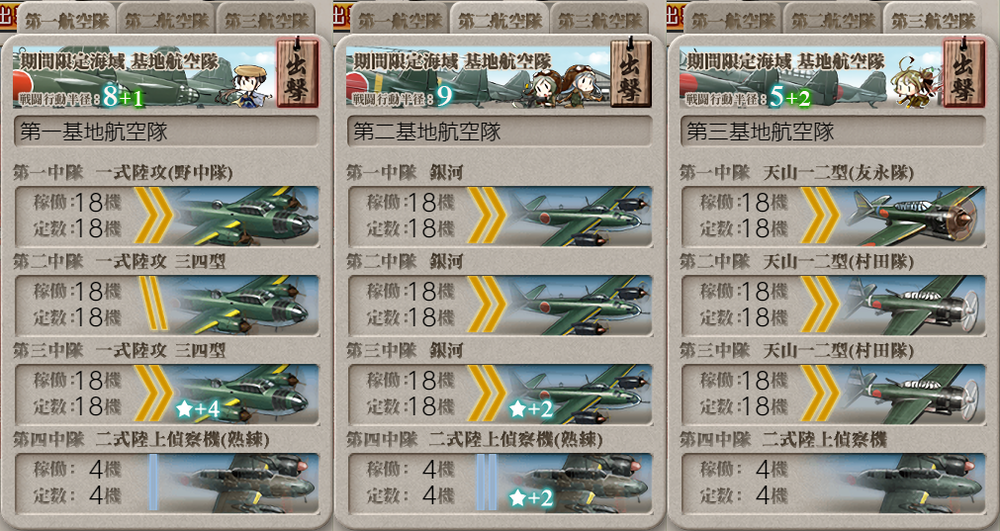Viewport: 1000px width, 531px height.
Task: Toggle the 出撃 sign on second air base
Action: [631, 73]
